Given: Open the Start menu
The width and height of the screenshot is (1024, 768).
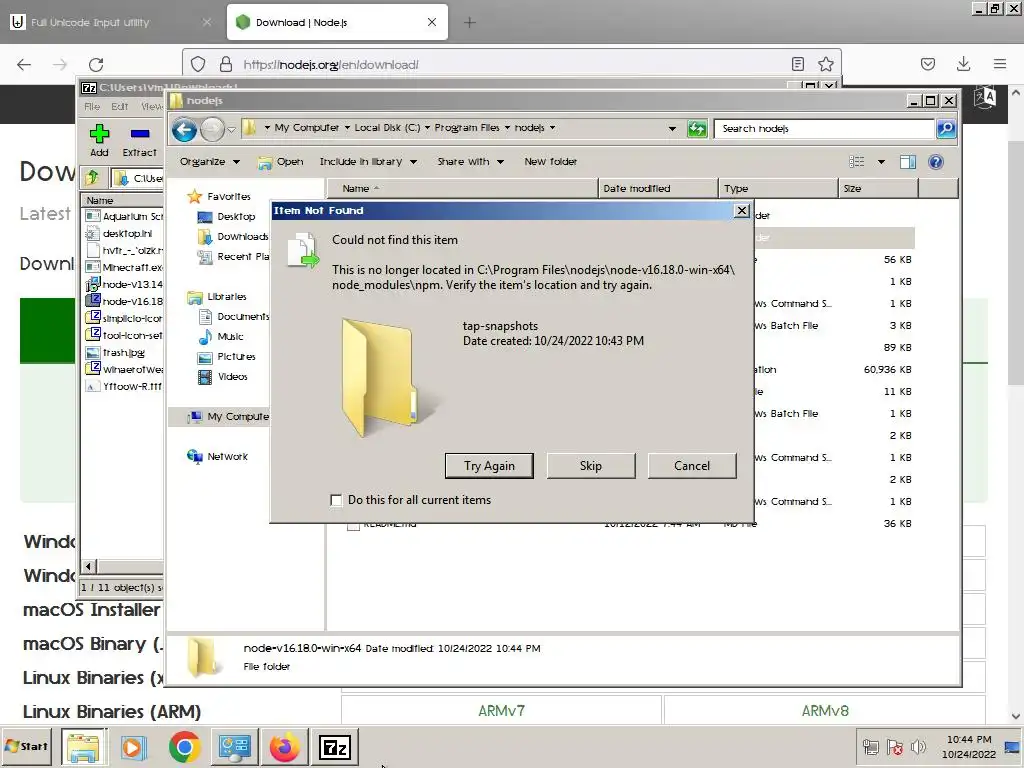Looking at the screenshot, I should [27, 746].
